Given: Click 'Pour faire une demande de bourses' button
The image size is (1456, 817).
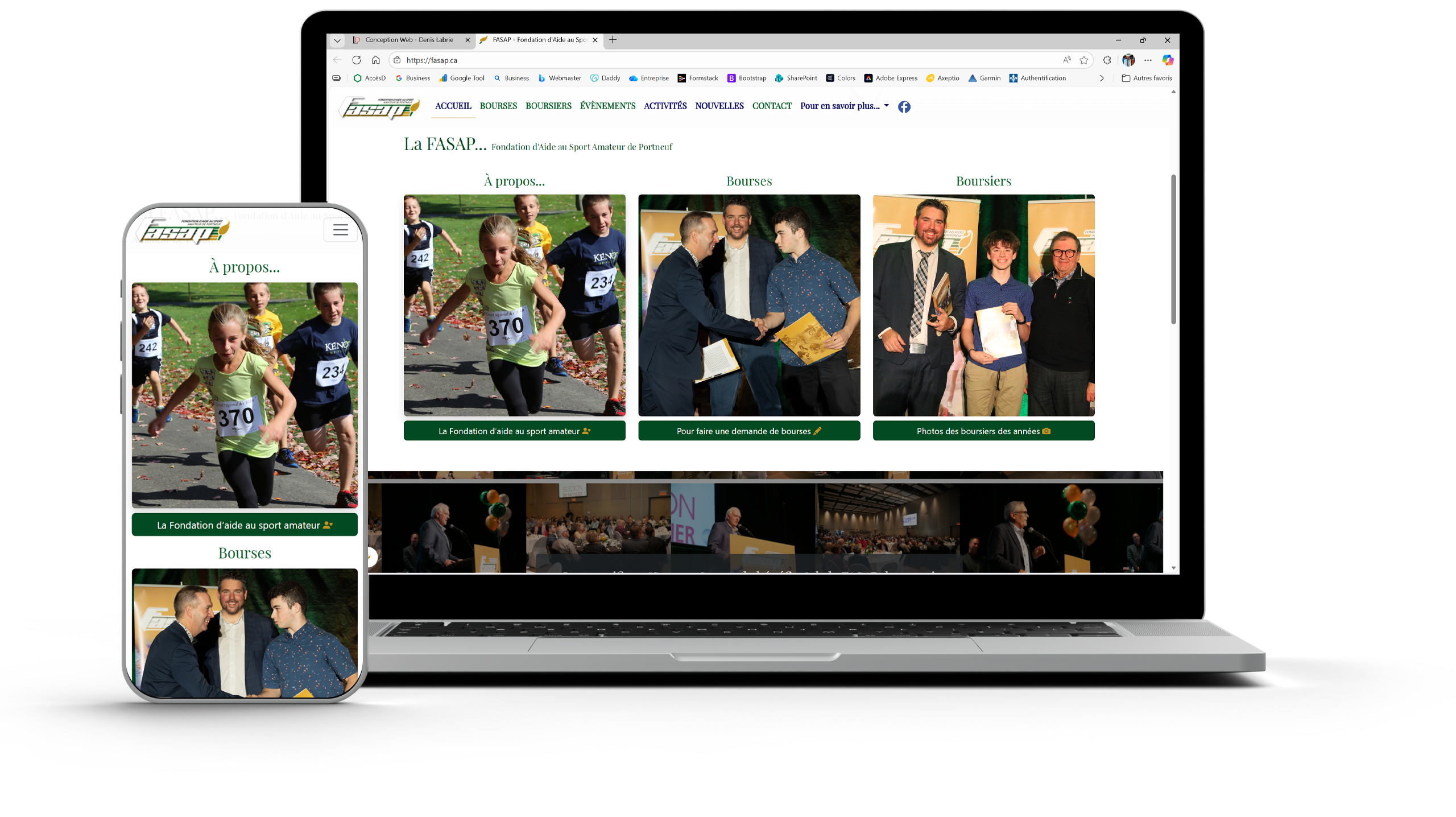Looking at the screenshot, I should 748,431.
